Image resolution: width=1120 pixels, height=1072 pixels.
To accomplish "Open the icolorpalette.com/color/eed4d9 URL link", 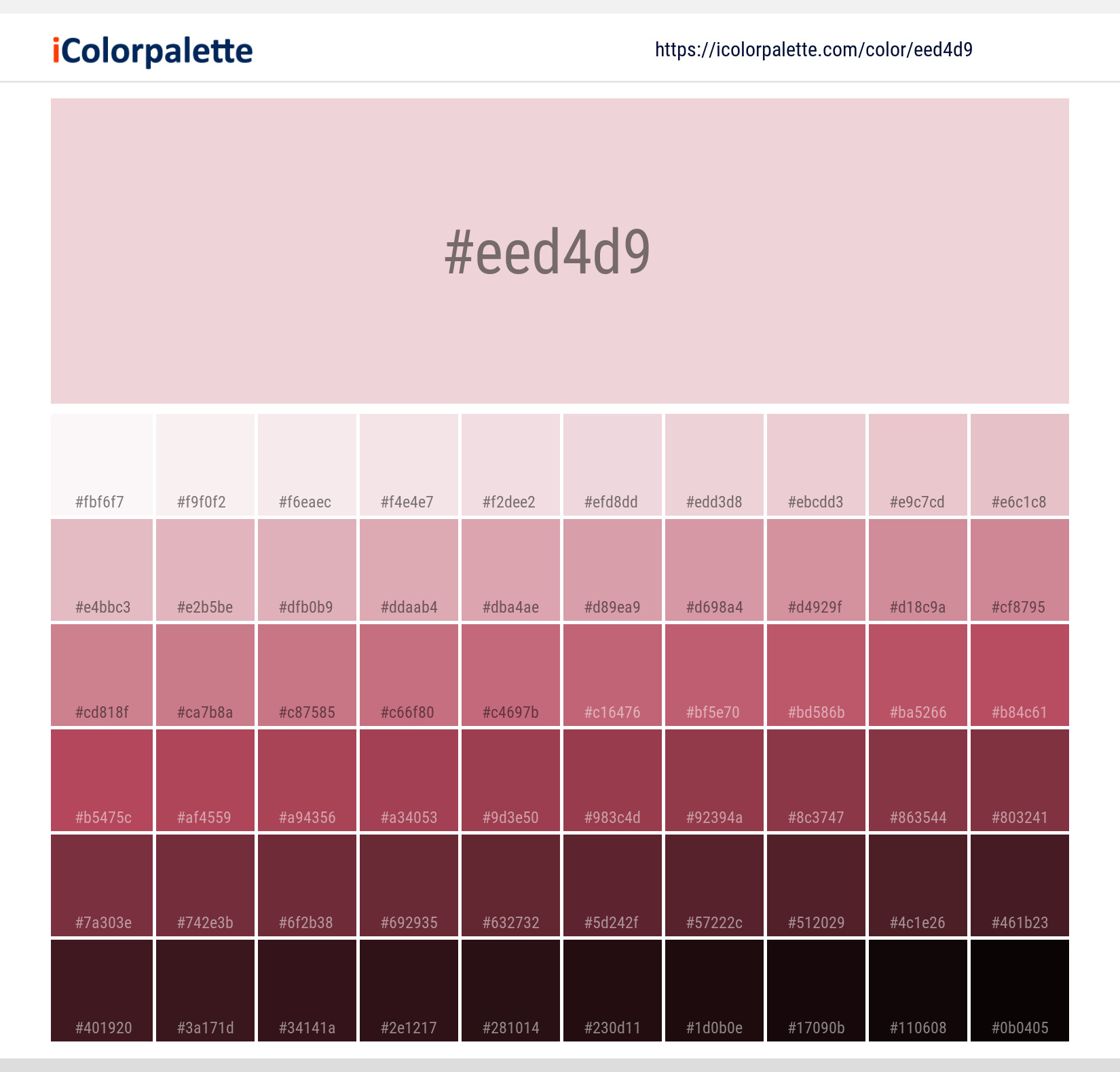I will pyautogui.click(x=813, y=50).
